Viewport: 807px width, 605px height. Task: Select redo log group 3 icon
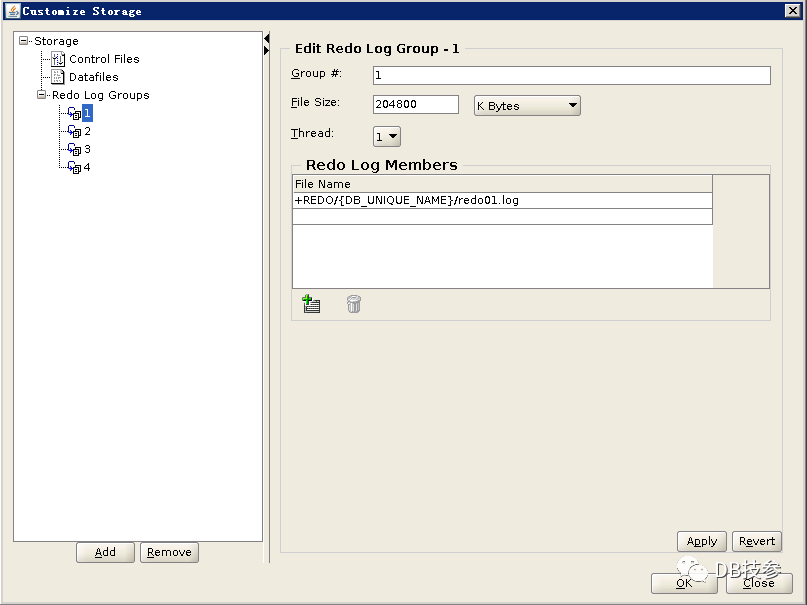point(74,150)
